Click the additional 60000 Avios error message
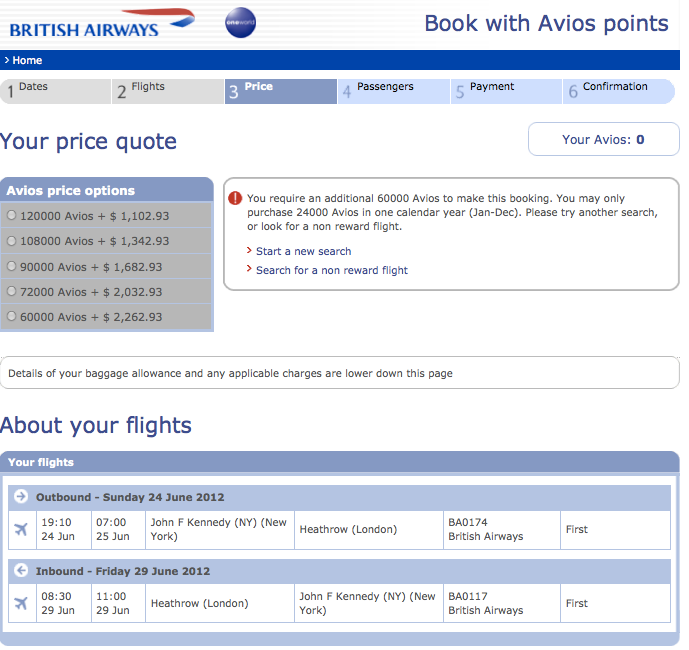The width and height of the screenshot is (689, 650). [x=452, y=212]
